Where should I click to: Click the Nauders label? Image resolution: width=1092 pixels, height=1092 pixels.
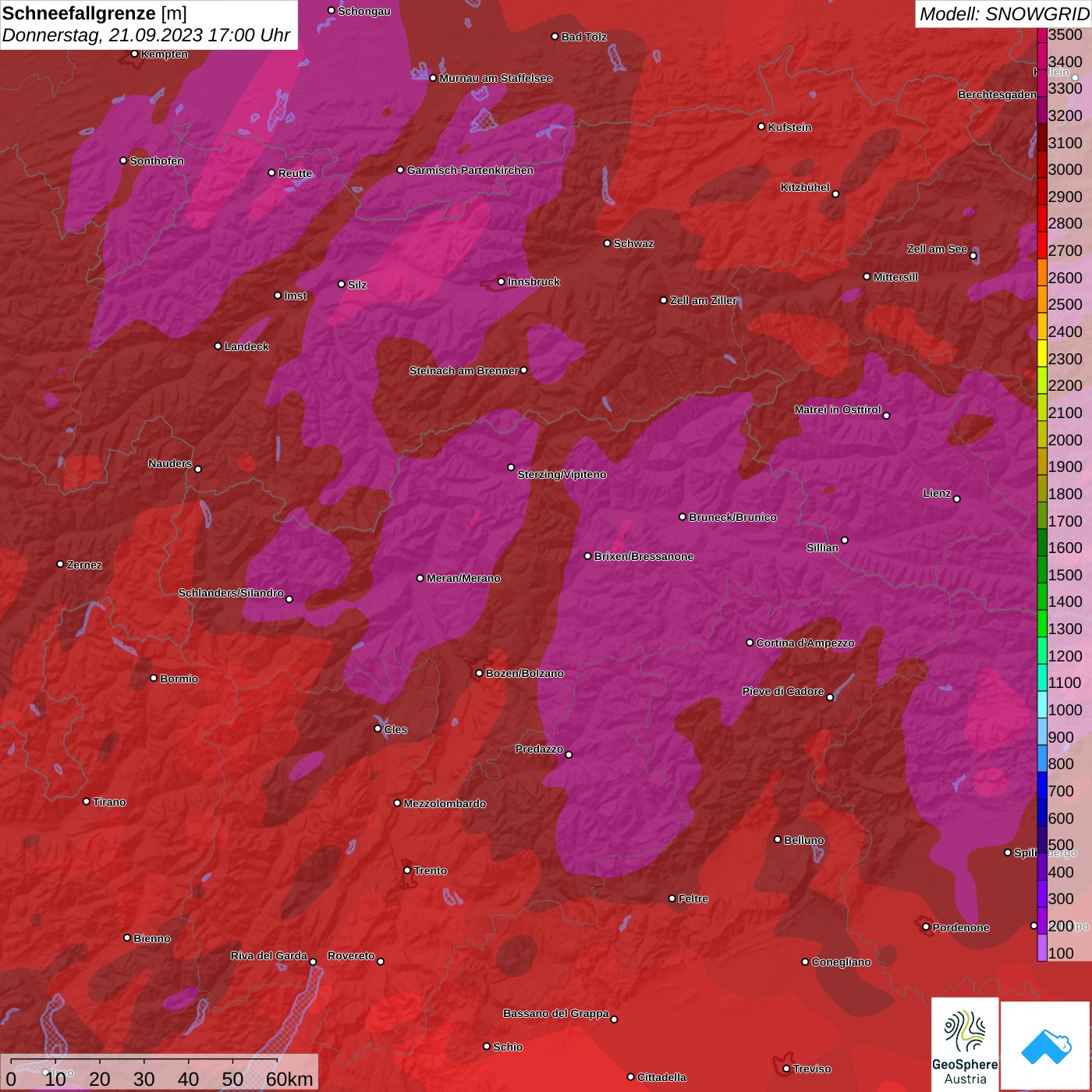click(x=170, y=463)
